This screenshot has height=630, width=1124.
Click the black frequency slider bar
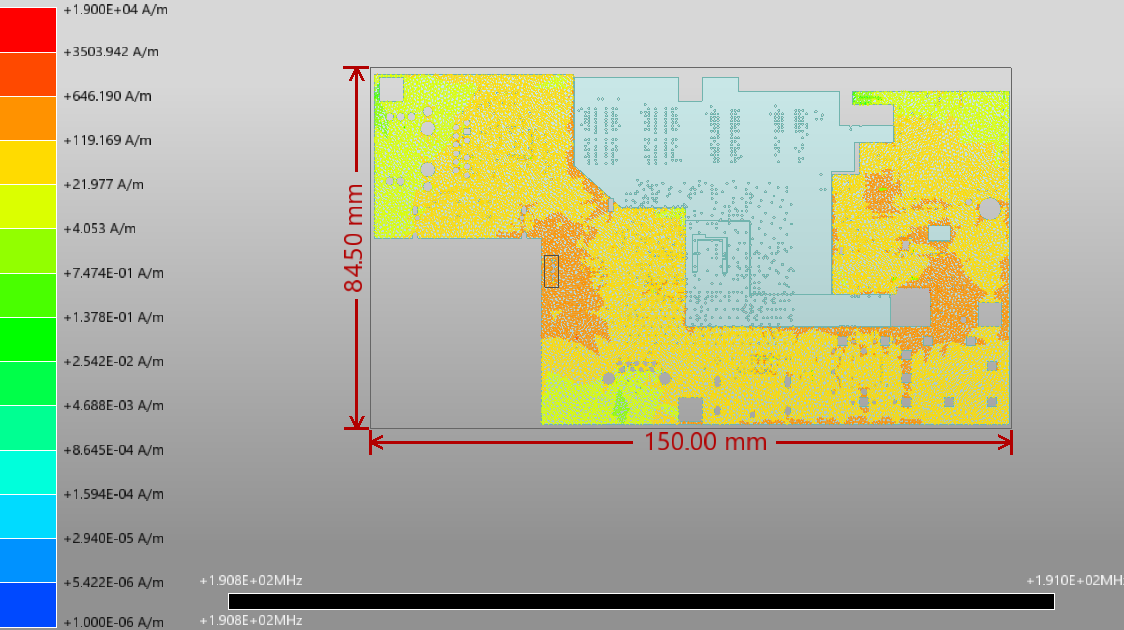point(640,601)
